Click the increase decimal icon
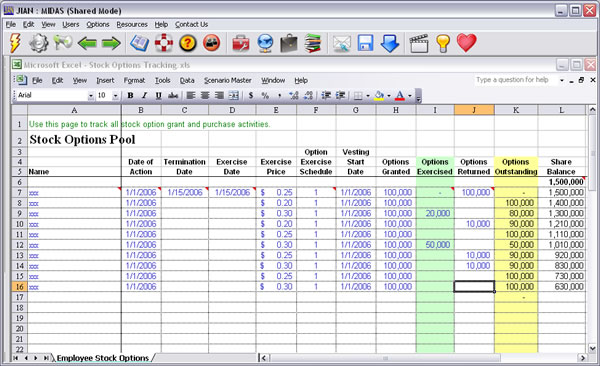600x366 pixels. pyautogui.click(x=293, y=95)
